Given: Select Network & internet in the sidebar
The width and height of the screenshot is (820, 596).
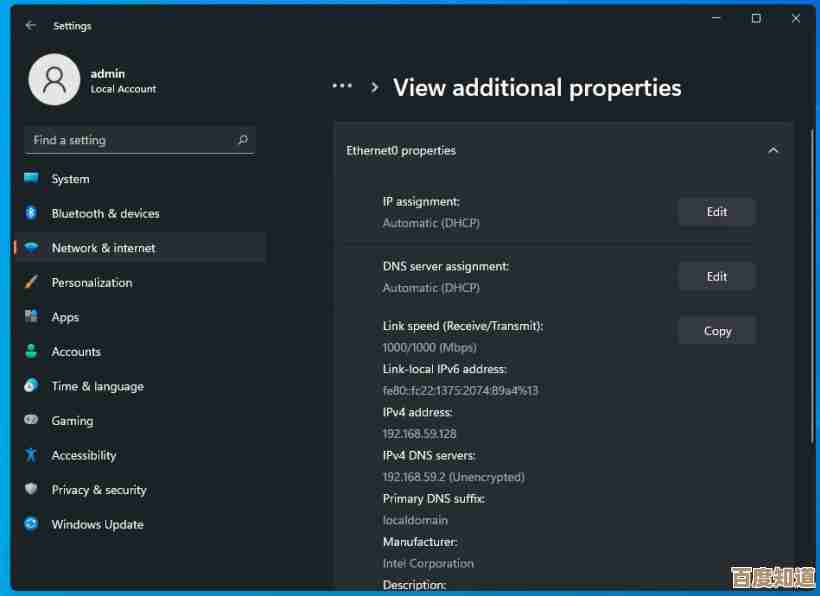Looking at the screenshot, I should pyautogui.click(x=104, y=248).
